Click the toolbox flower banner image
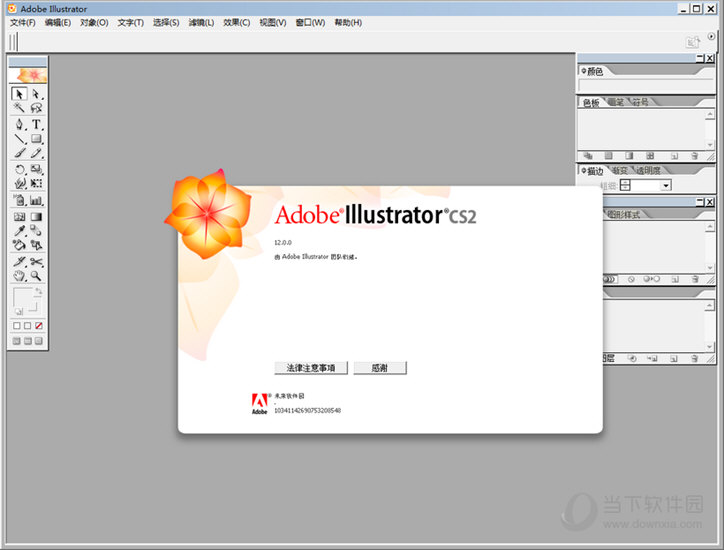724x550 pixels. tap(28, 75)
